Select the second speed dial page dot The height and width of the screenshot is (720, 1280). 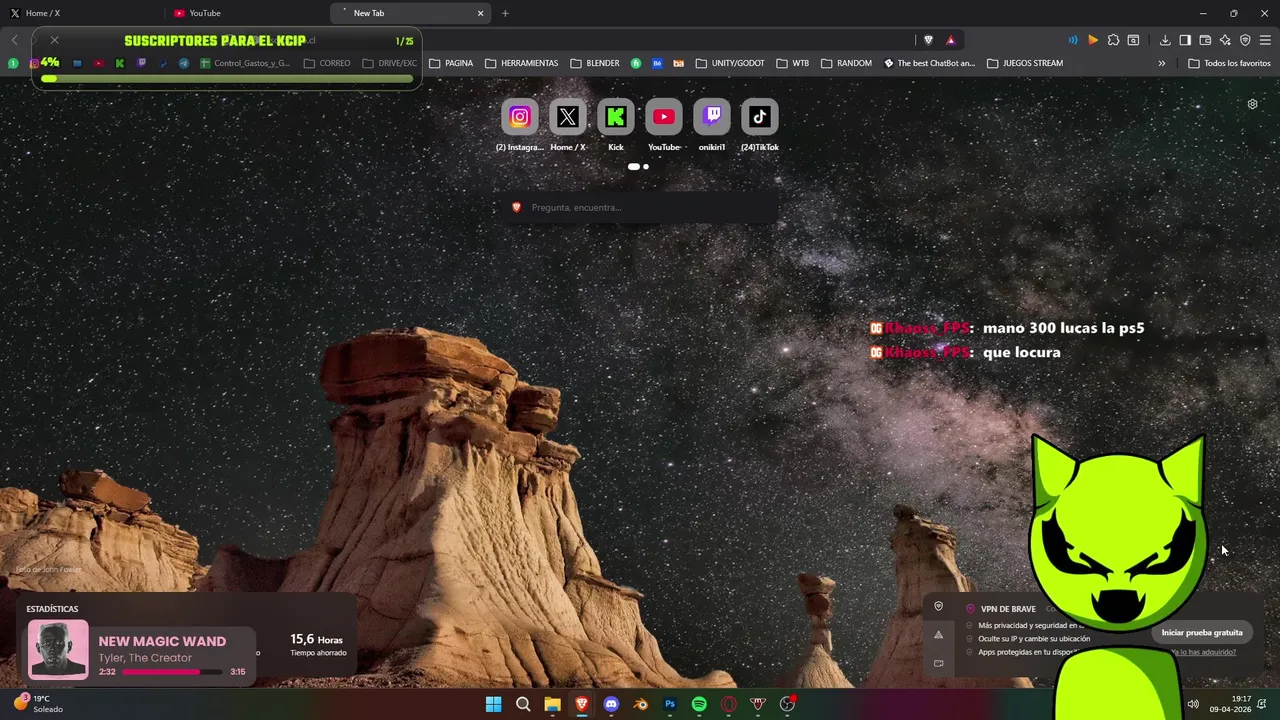[x=646, y=167]
